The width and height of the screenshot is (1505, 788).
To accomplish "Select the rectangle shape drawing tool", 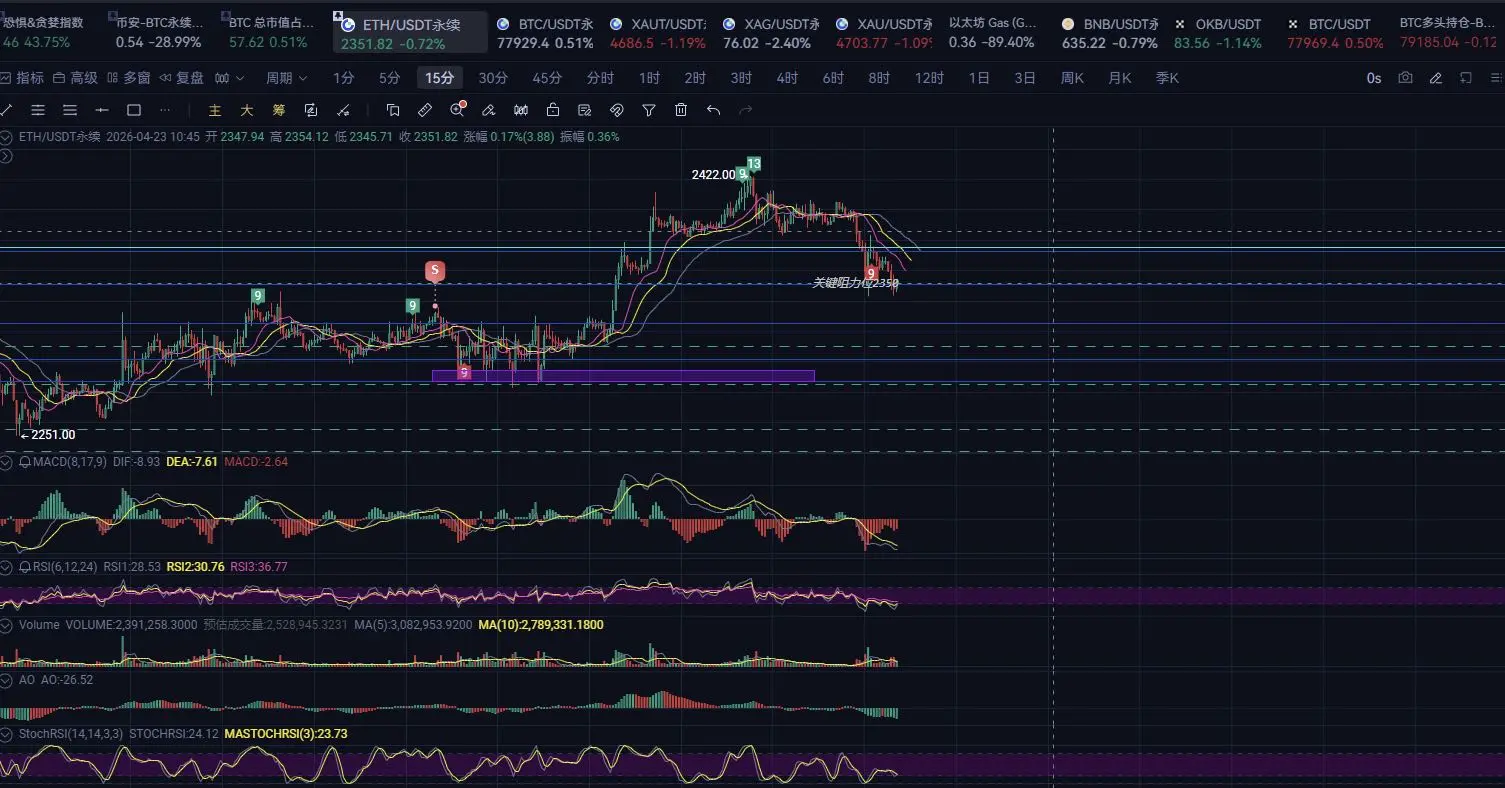I will click(134, 110).
